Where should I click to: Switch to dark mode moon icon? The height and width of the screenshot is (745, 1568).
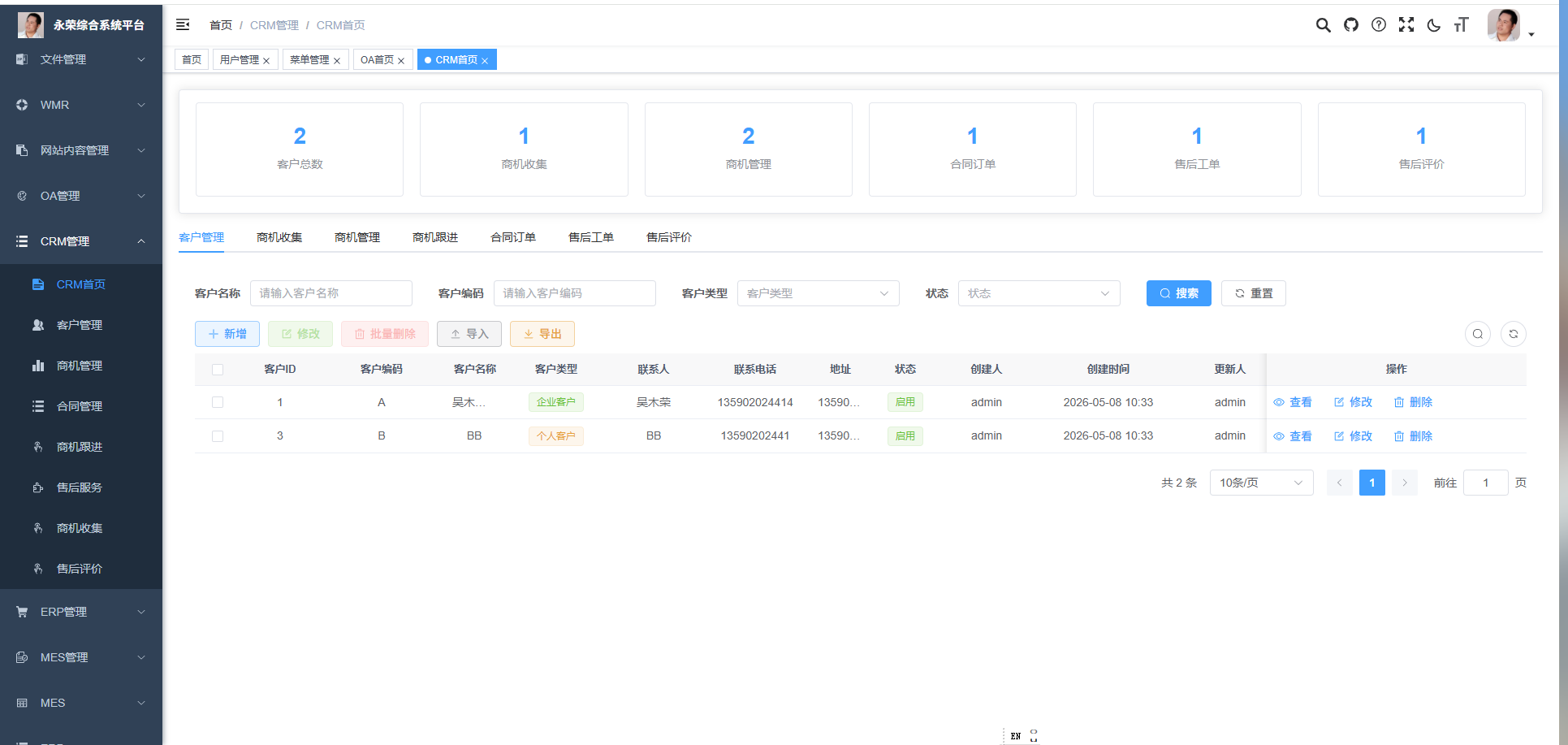1433,25
